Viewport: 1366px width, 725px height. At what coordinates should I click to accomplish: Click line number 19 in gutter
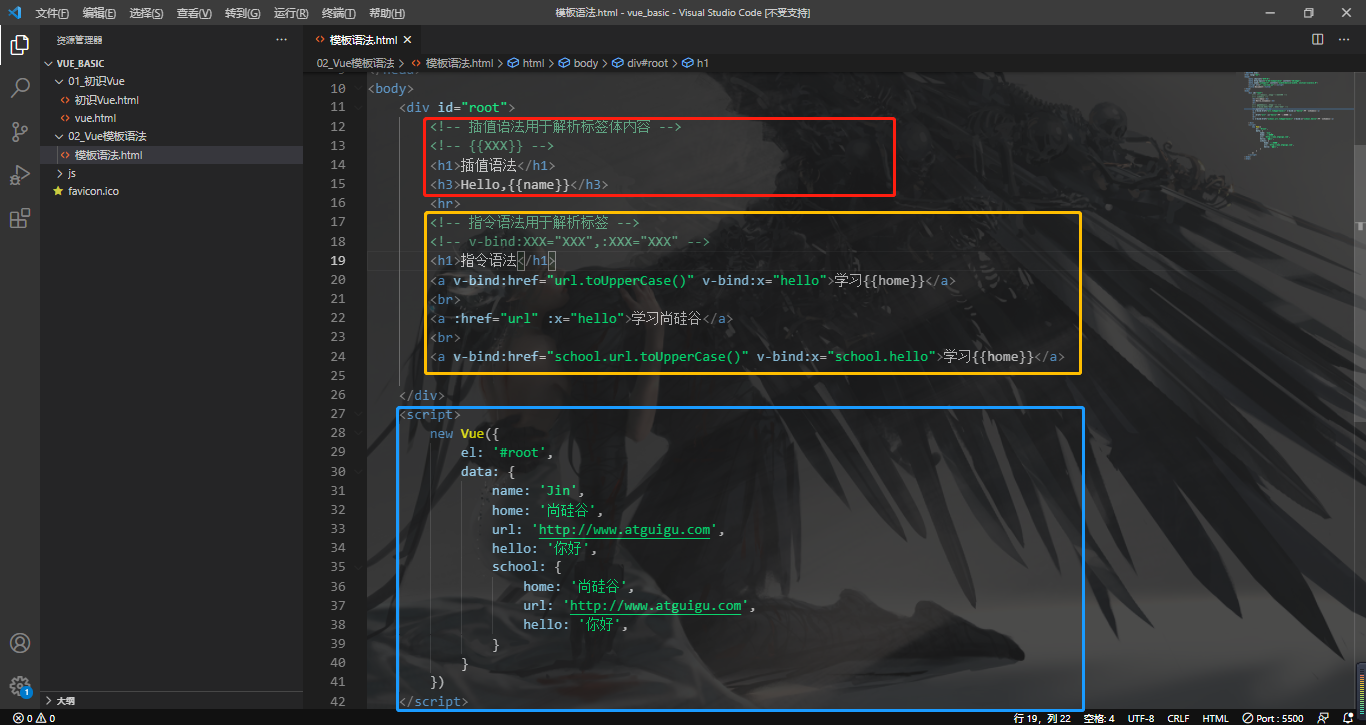tap(337, 261)
